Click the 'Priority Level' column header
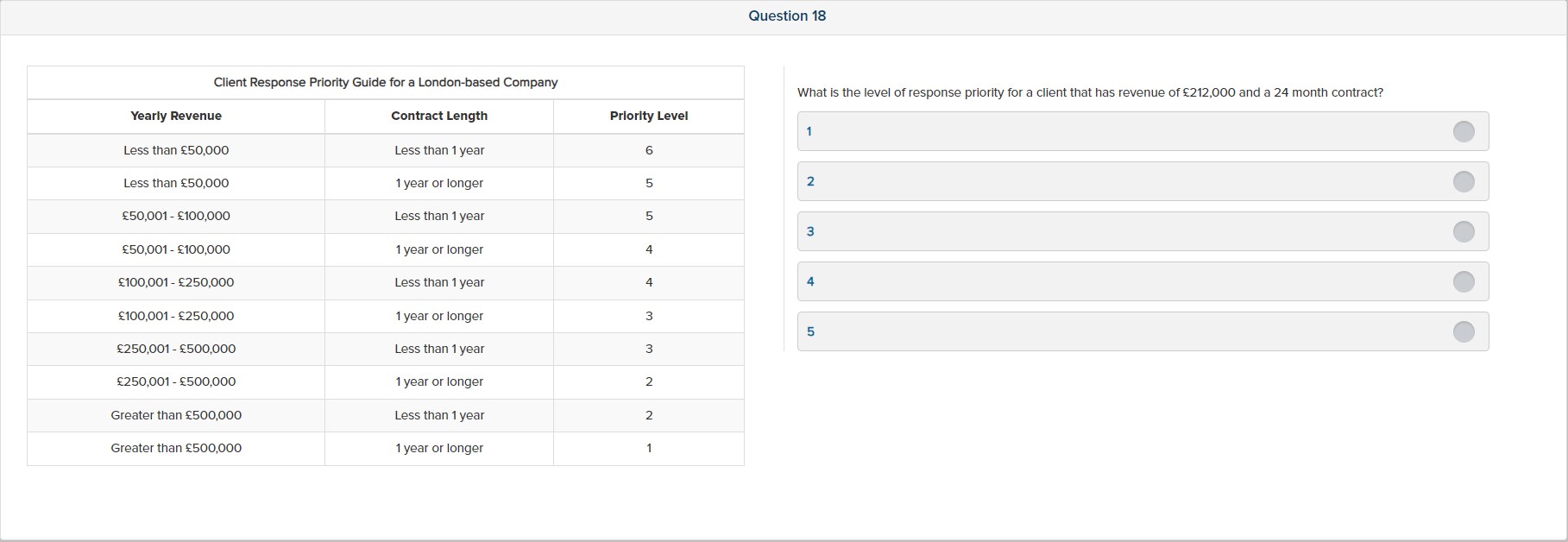The width and height of the screenshot is (1568, 542). click(x=649, y=116)
